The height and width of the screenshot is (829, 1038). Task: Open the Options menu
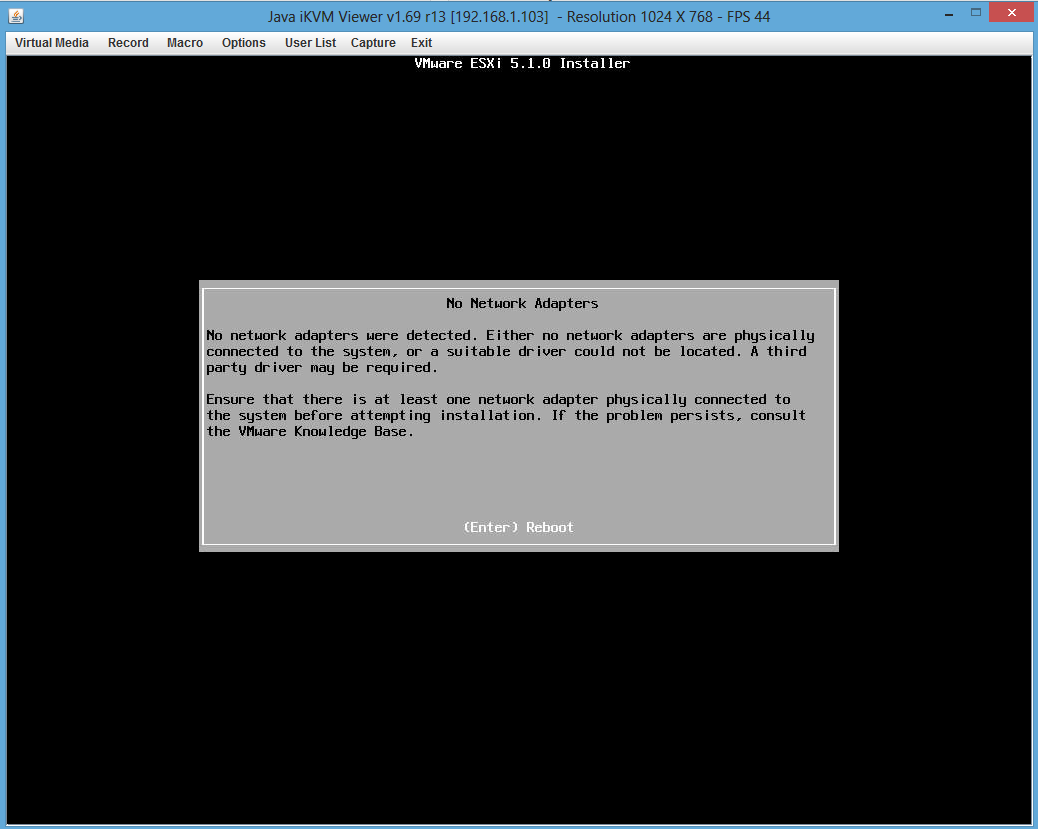point(244,43)
